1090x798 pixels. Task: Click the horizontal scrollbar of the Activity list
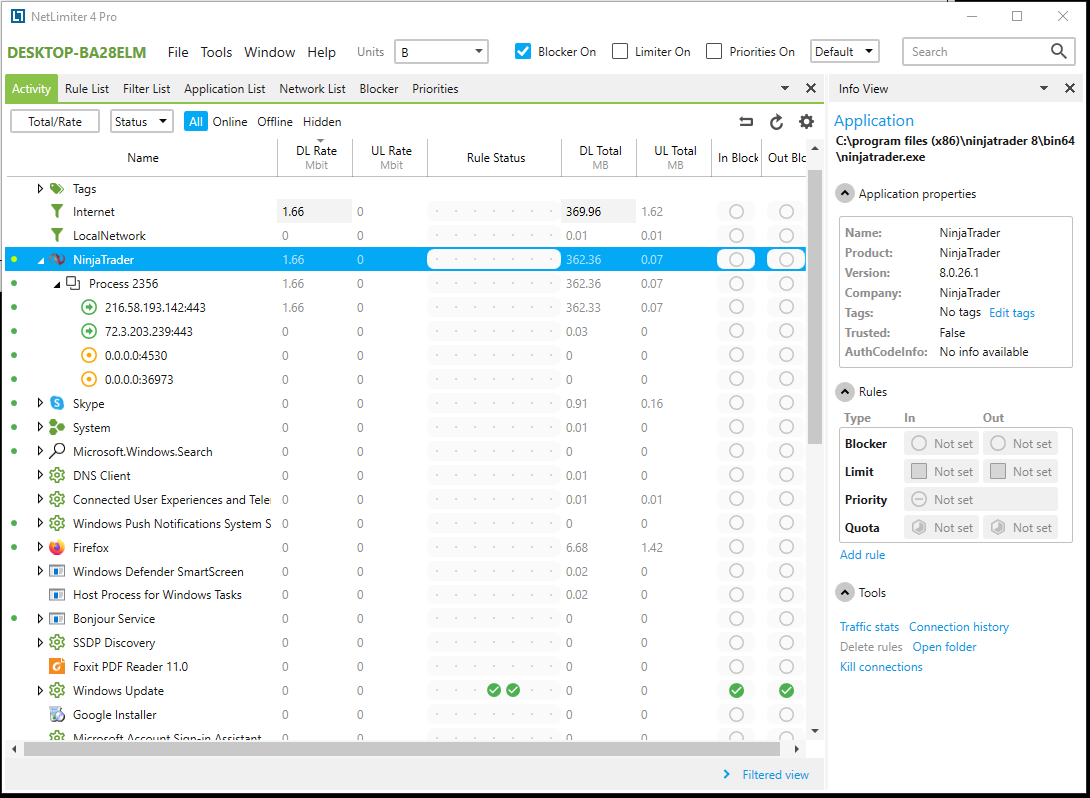(x=402, y=749)
